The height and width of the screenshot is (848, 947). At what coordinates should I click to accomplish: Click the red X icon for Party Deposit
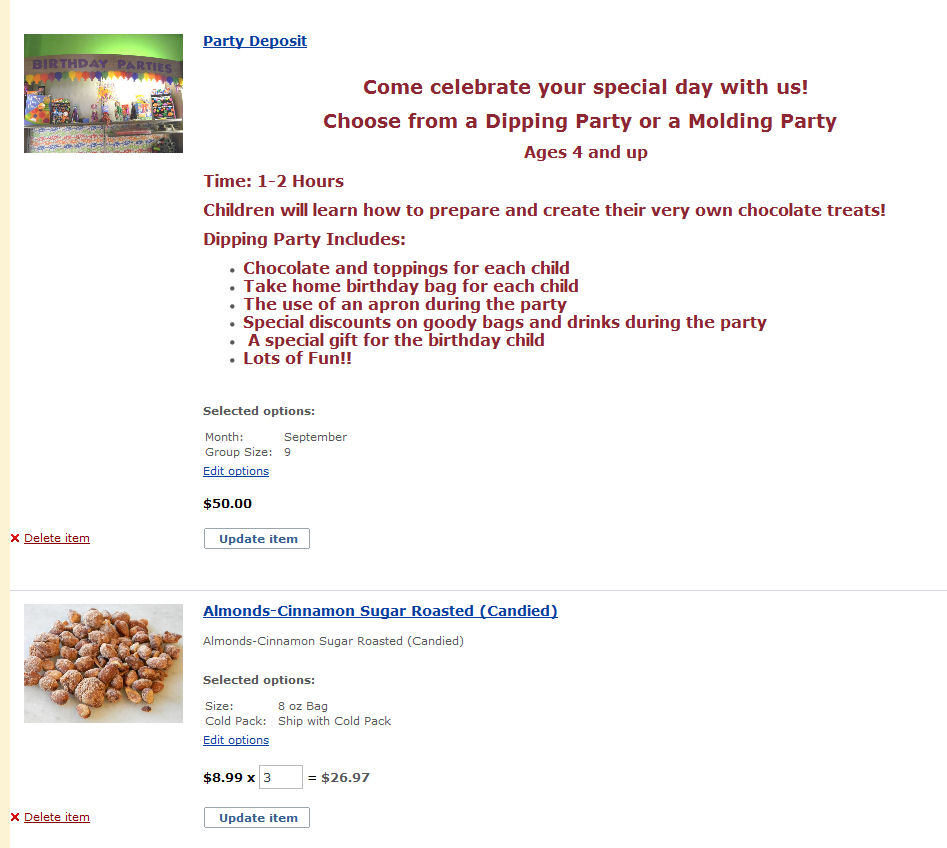tap(15, 538)
